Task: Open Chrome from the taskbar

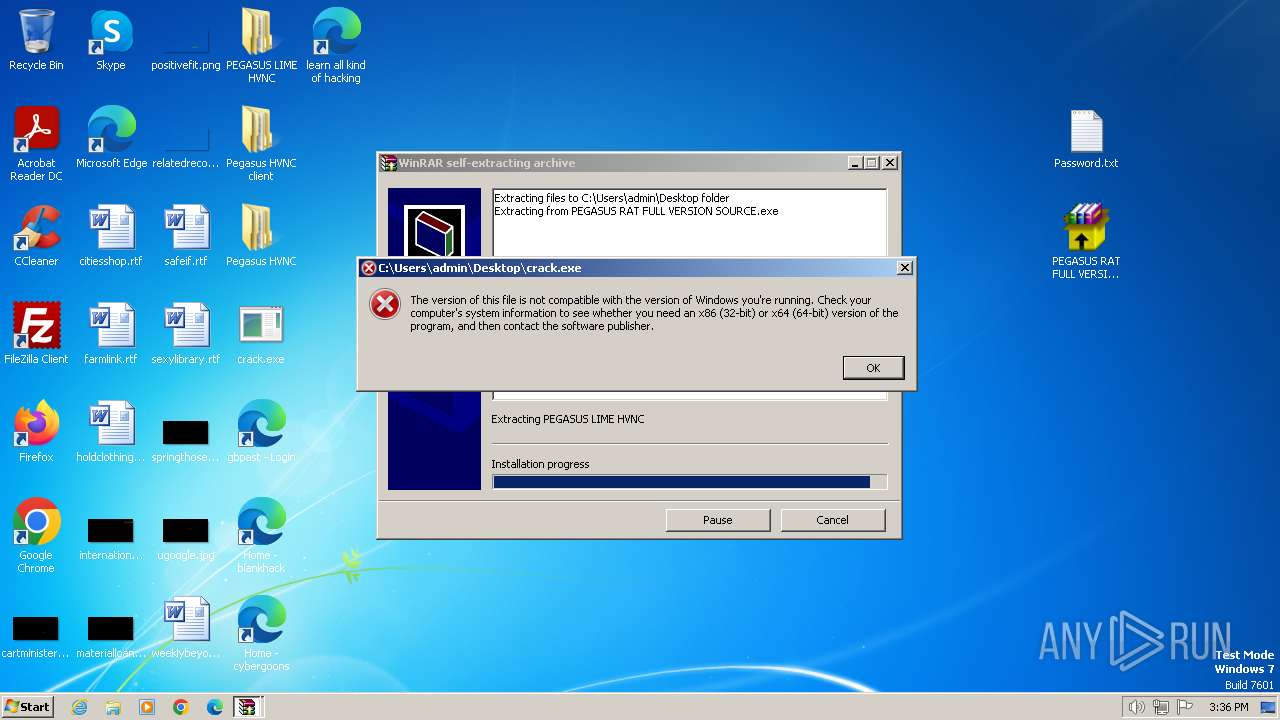Action: (181, 707)
